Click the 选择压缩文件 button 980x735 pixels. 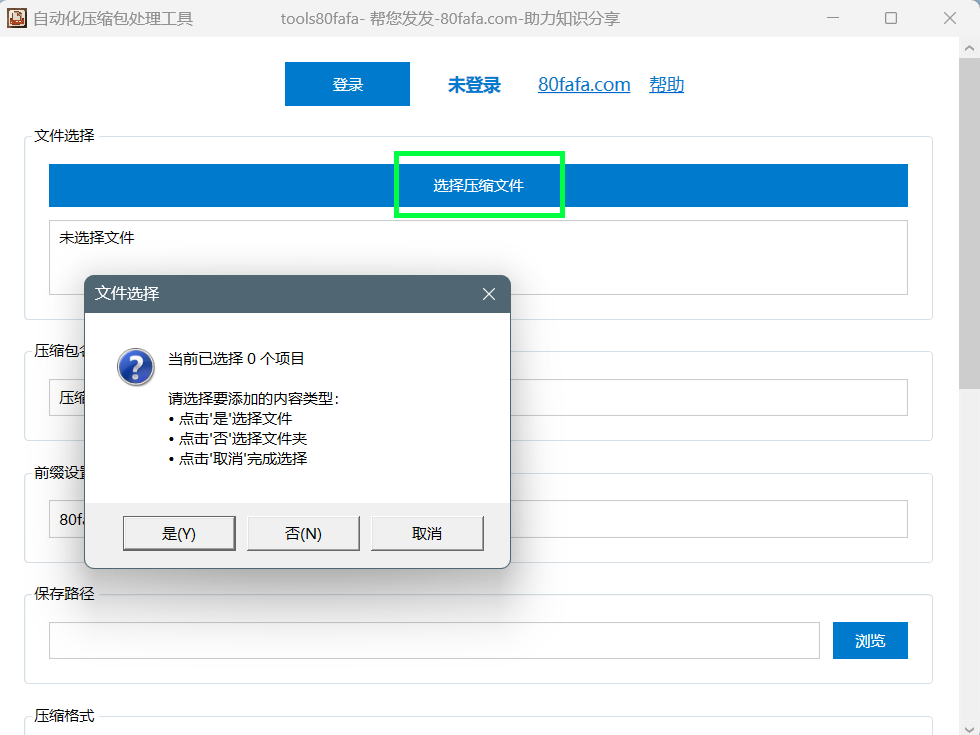[478, 186]
